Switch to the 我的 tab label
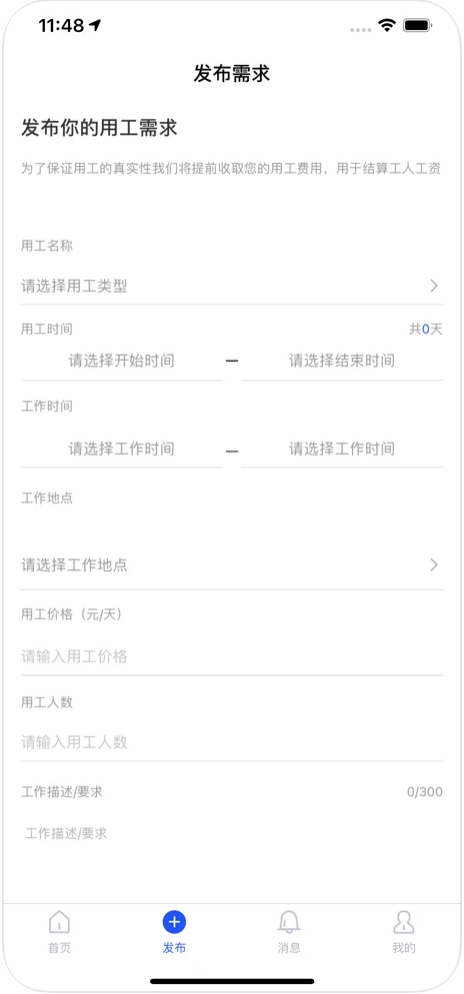 [x=404, y=948]
